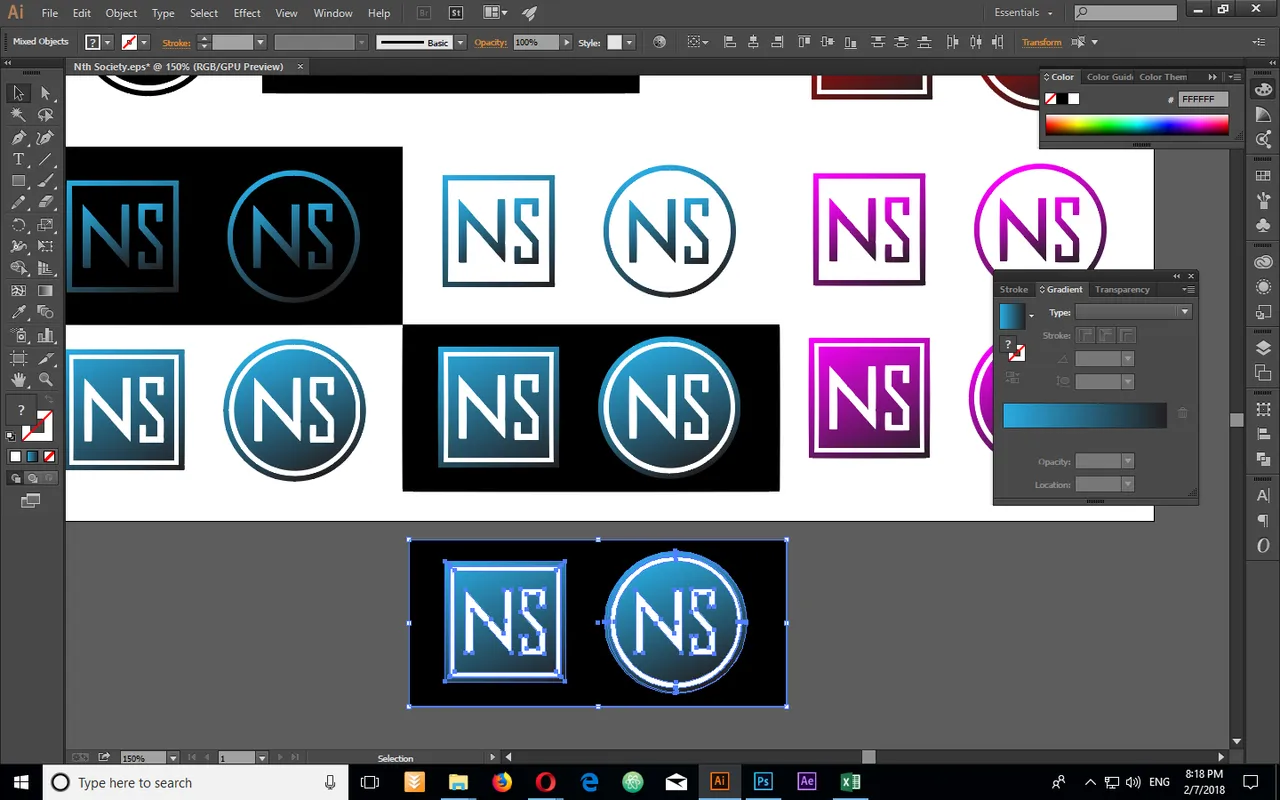The height and width of the screenshot is (800, 1280).
Task: Select the Line Segment tool
Action: pyautogui.click(x=45, y=160)
